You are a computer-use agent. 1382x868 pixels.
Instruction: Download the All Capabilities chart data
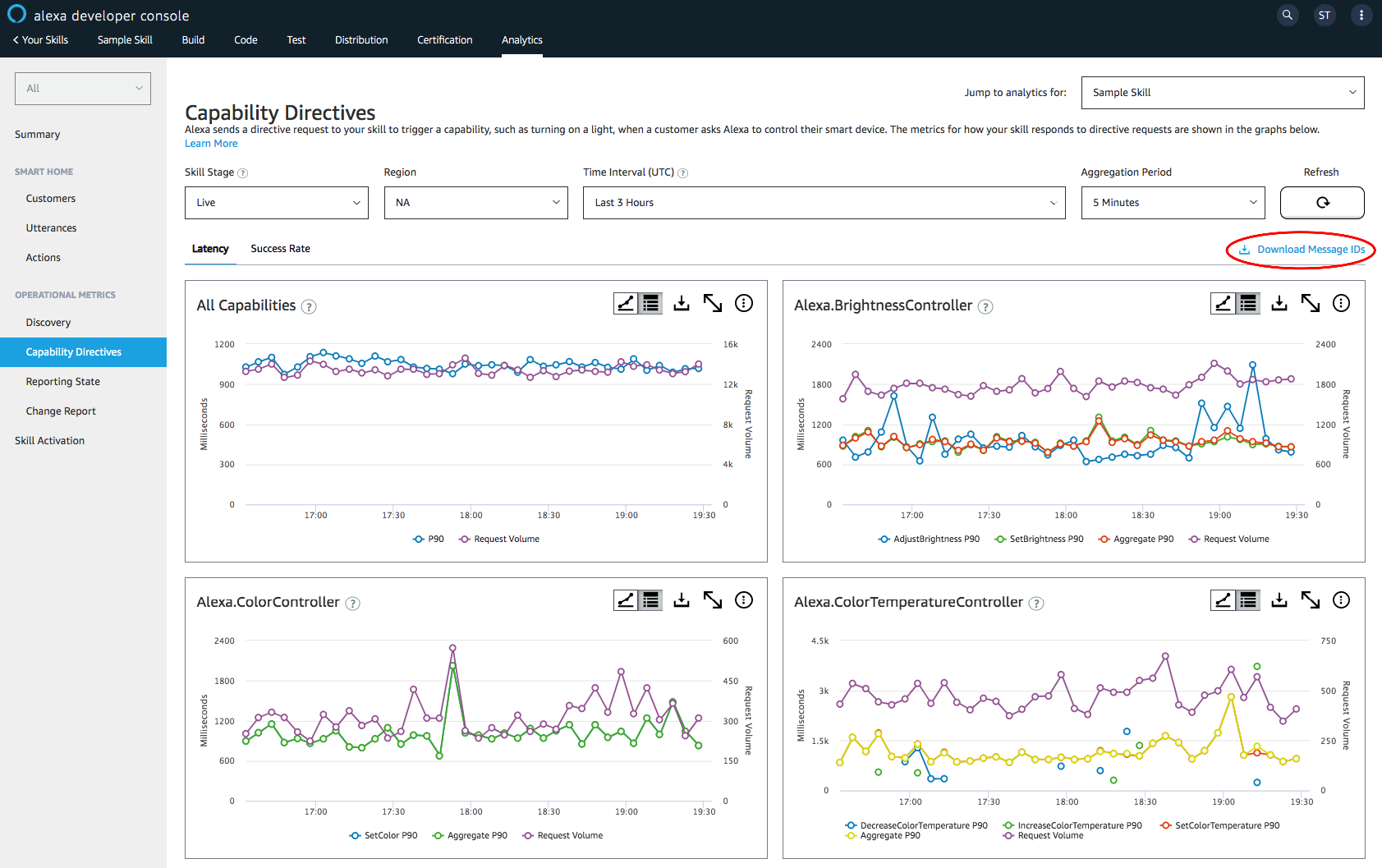click(682, 304)
